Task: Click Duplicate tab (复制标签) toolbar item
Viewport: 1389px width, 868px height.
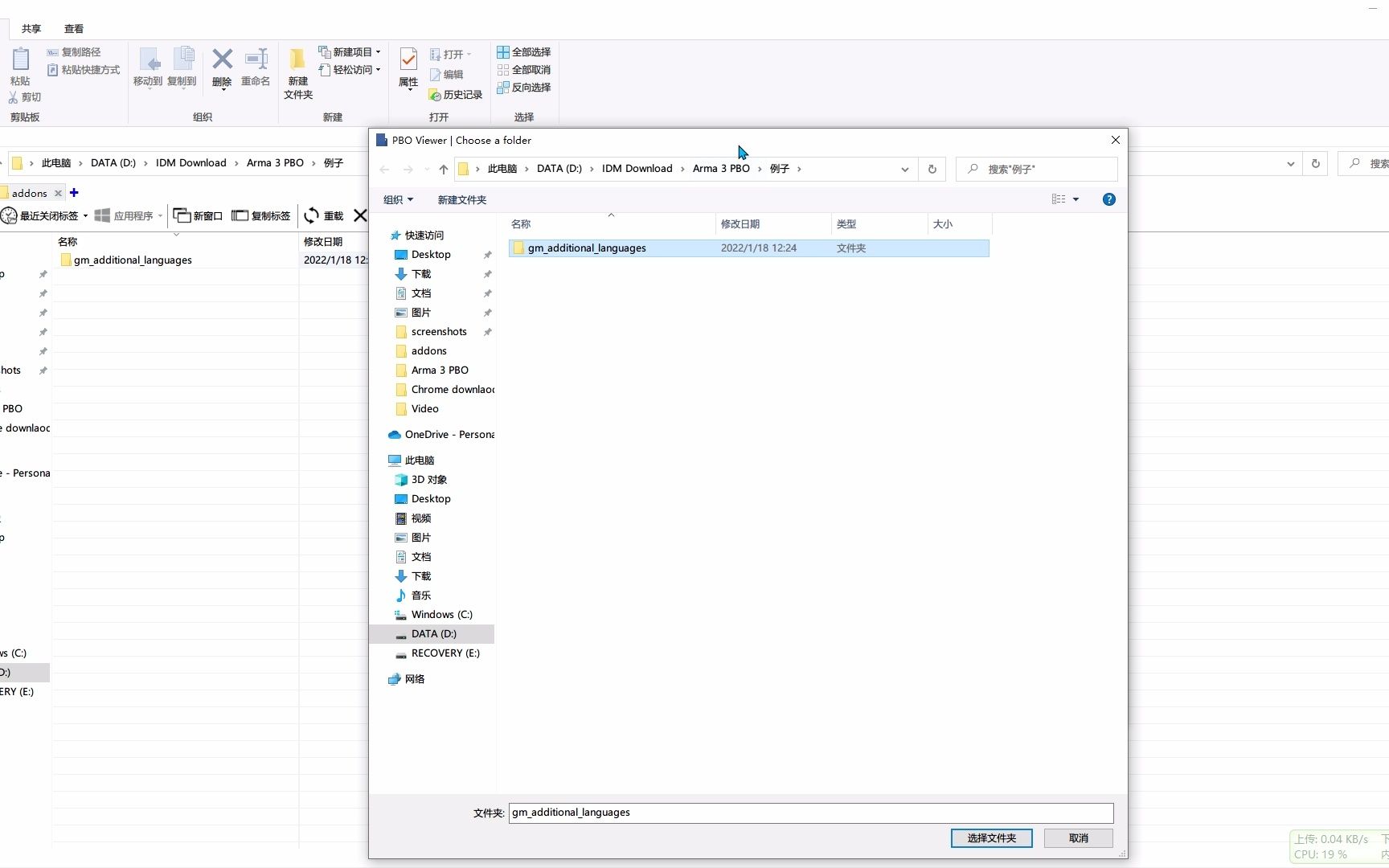Action: [x=261, y=215]
